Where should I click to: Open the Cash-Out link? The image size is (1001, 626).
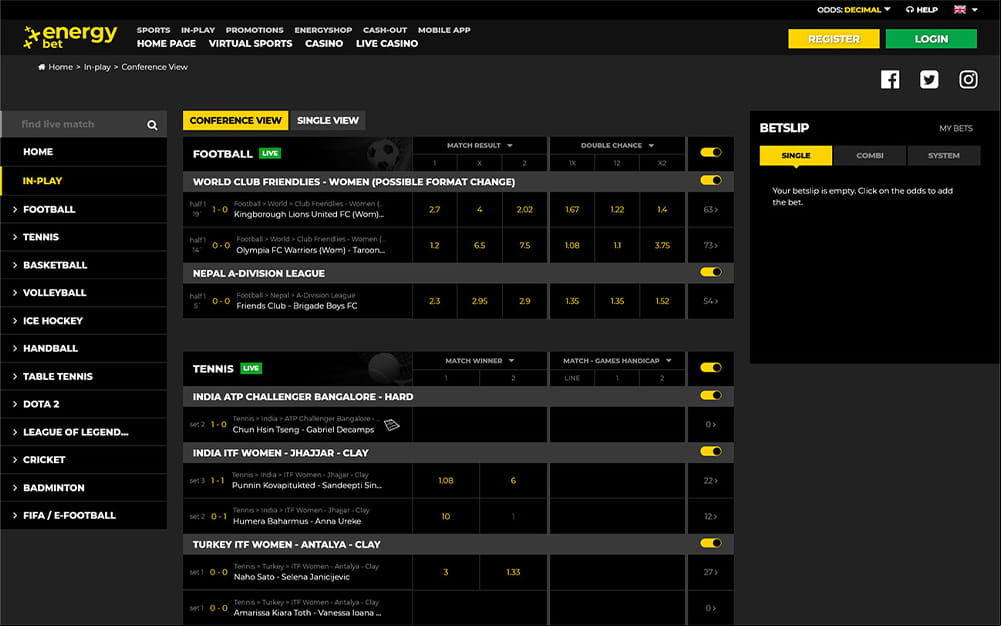(x=385, y=30)
